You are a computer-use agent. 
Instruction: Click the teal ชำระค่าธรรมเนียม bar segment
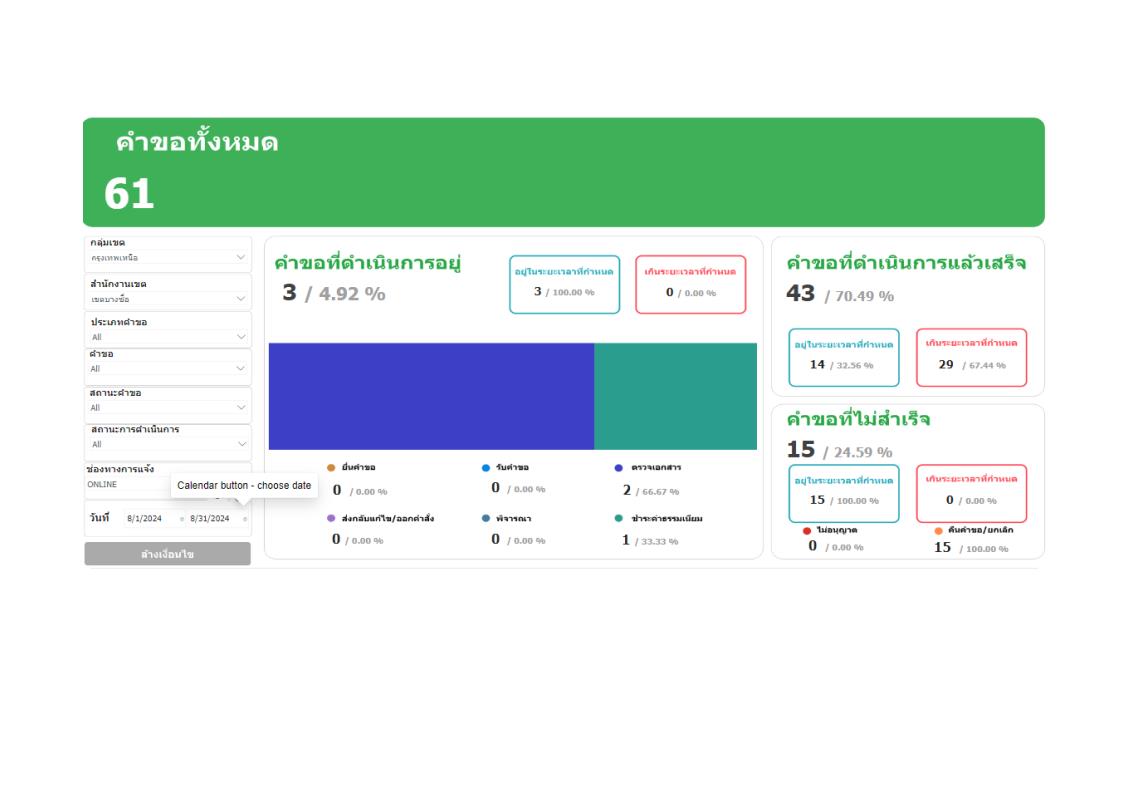pyautogui.click(x=675, y=396)
